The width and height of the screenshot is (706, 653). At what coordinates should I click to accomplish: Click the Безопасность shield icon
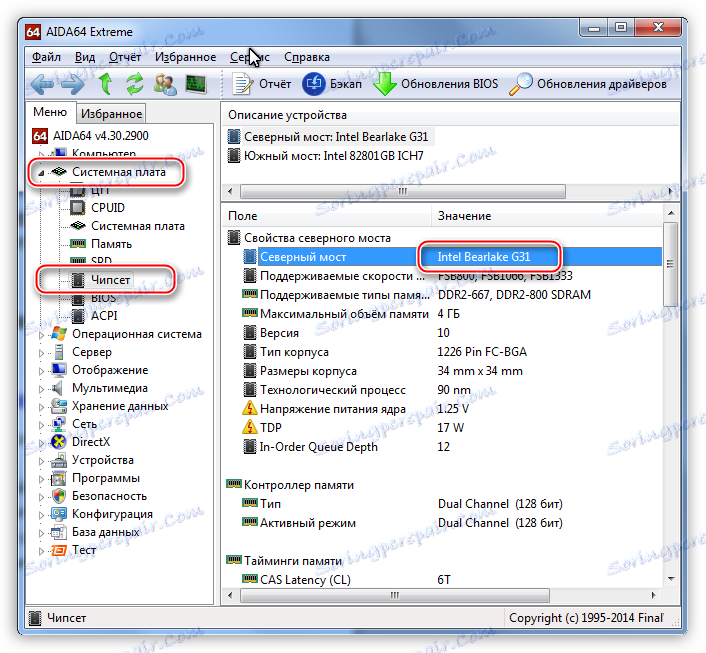pyautogui.click(x=59, y=496)
